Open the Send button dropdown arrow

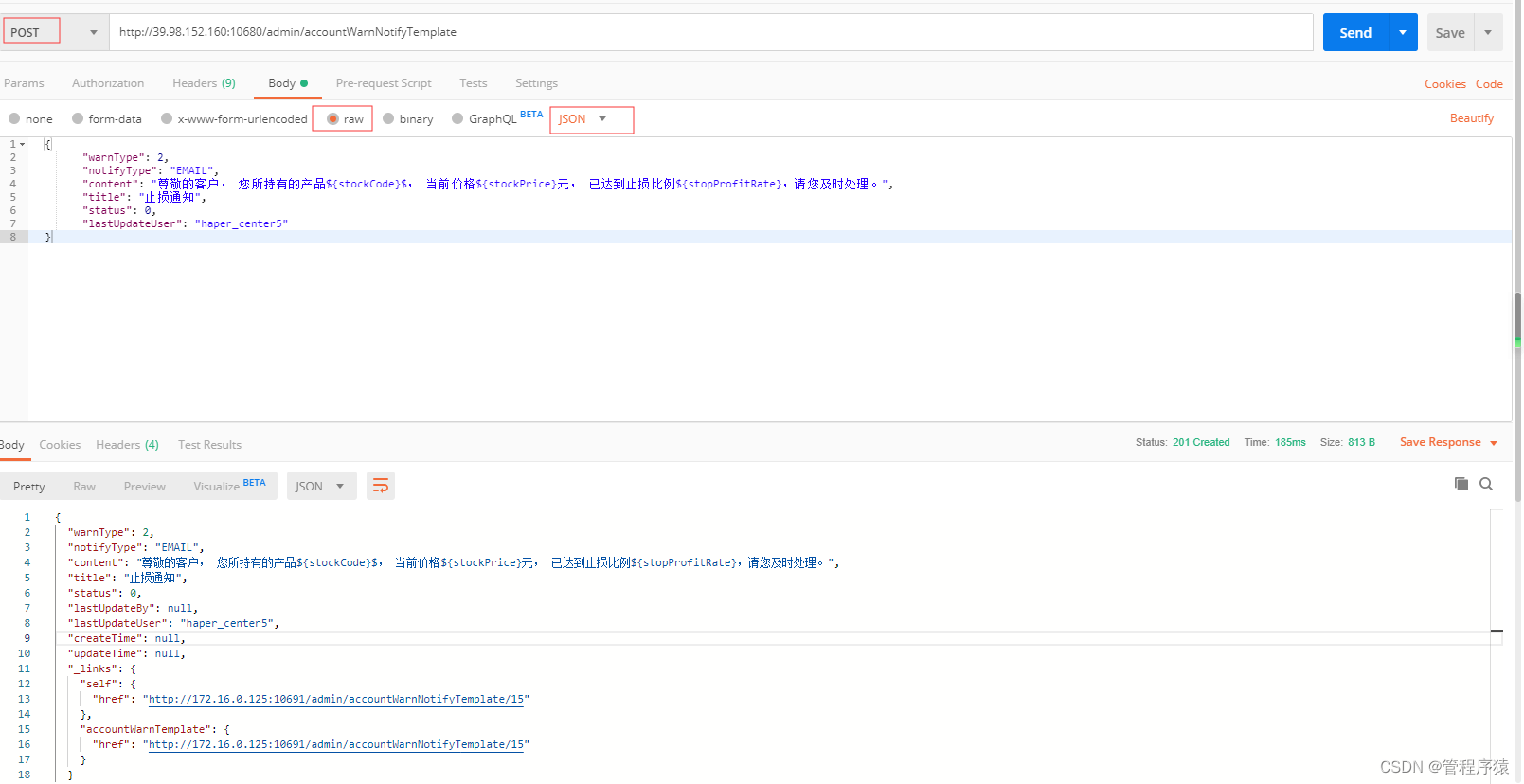pyautogui.click(x=1403, y=32)
